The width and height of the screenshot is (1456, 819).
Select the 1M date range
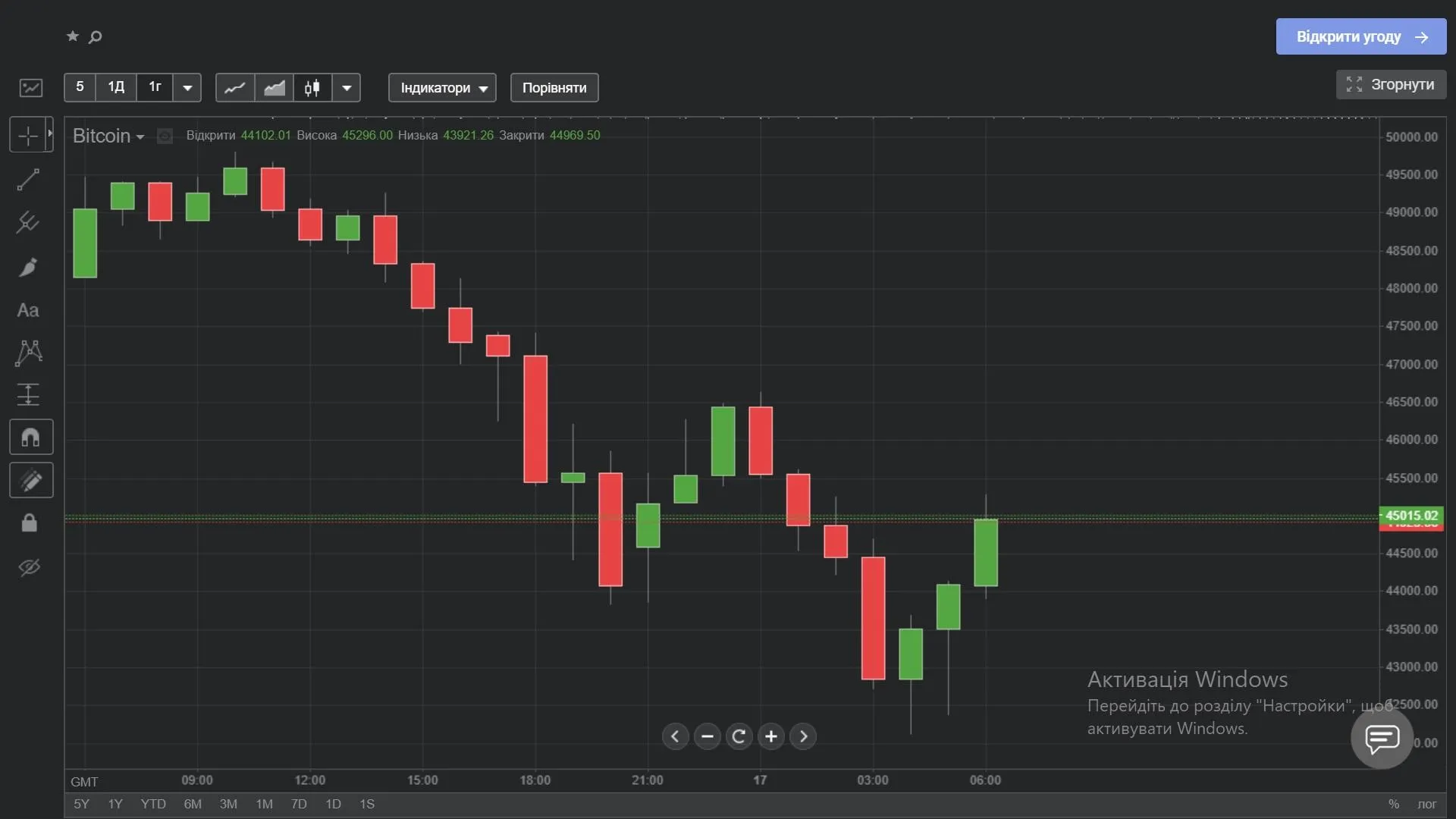pos(264,804)
